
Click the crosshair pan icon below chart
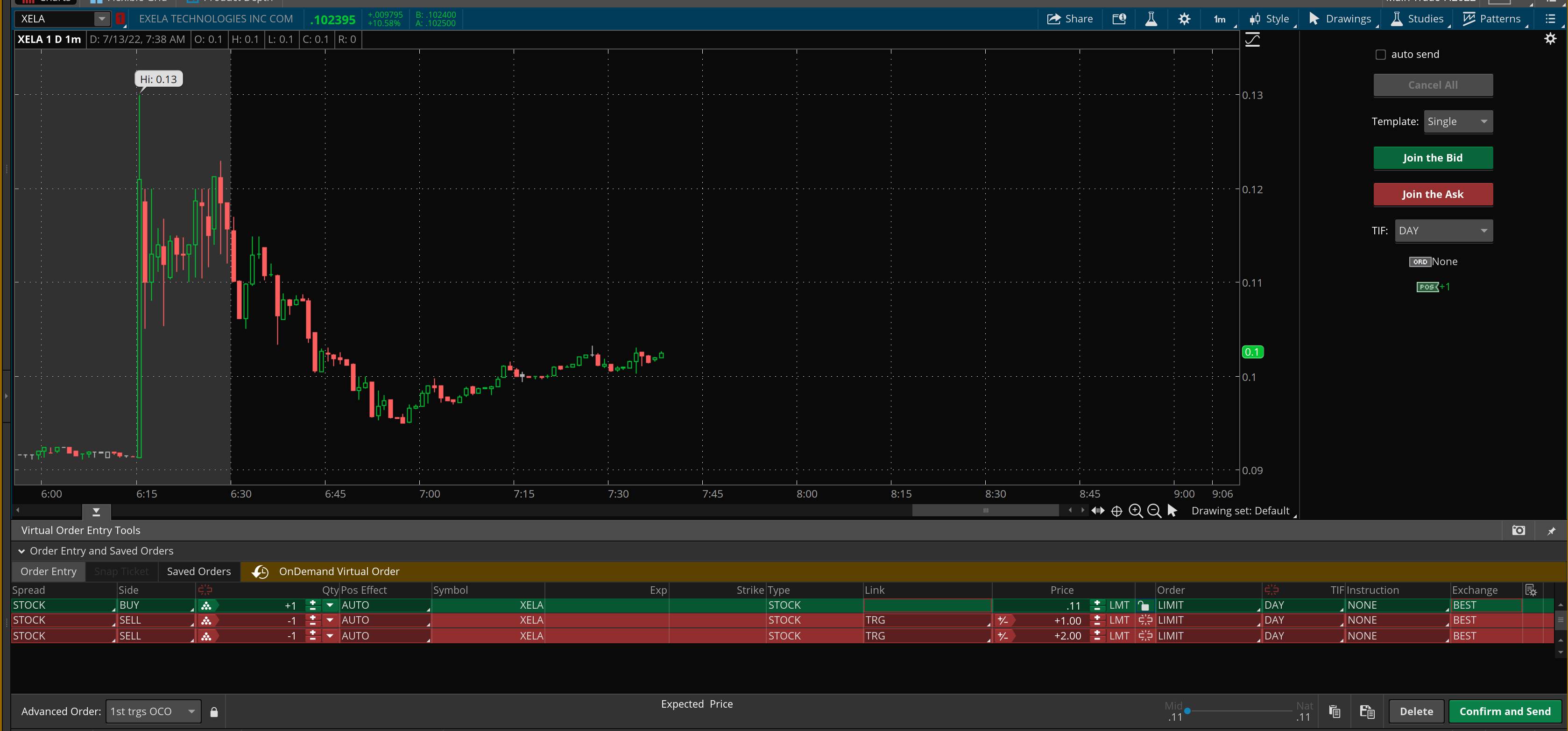[1116, 511]
